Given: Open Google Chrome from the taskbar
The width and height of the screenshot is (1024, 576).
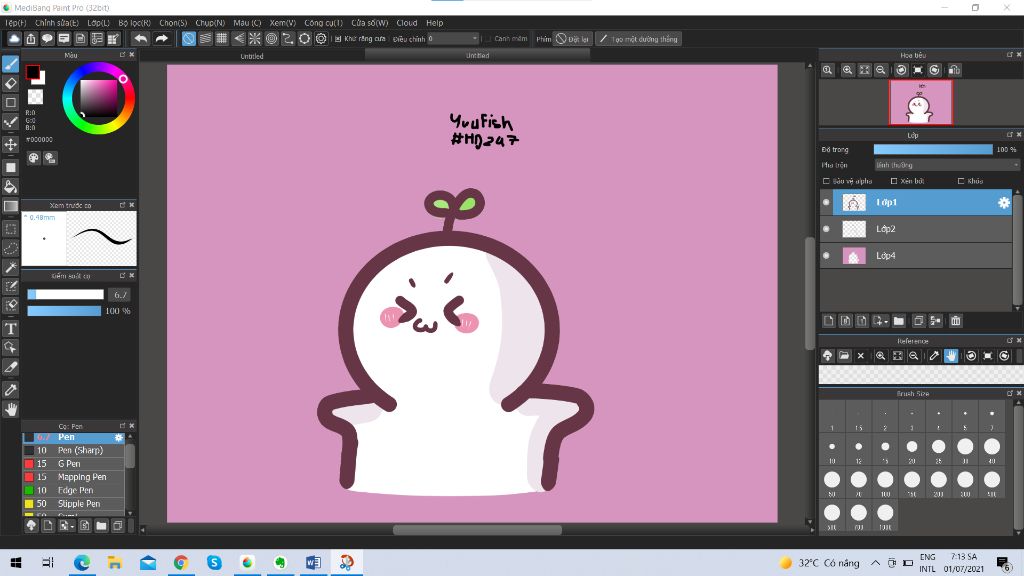Looking at the screenshot, I should click(x=181, y=562).
